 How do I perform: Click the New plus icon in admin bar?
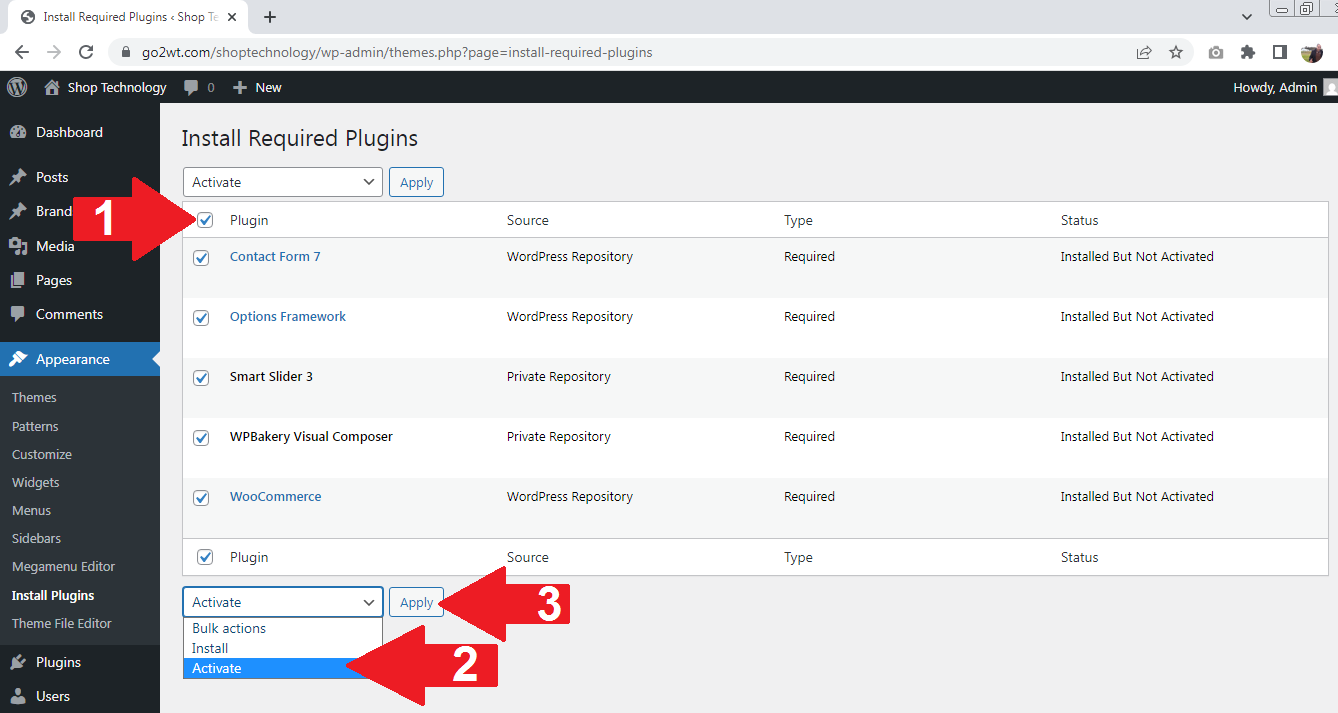240,88
